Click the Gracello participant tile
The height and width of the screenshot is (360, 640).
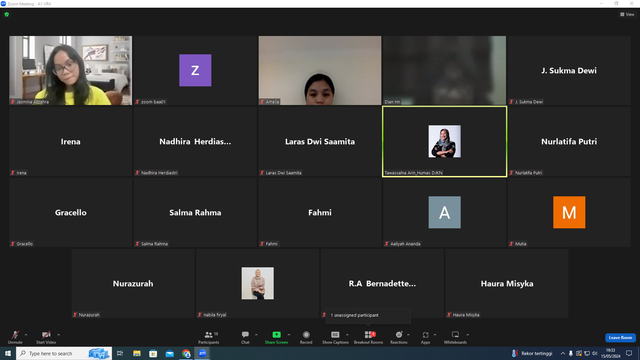(71, 212)
